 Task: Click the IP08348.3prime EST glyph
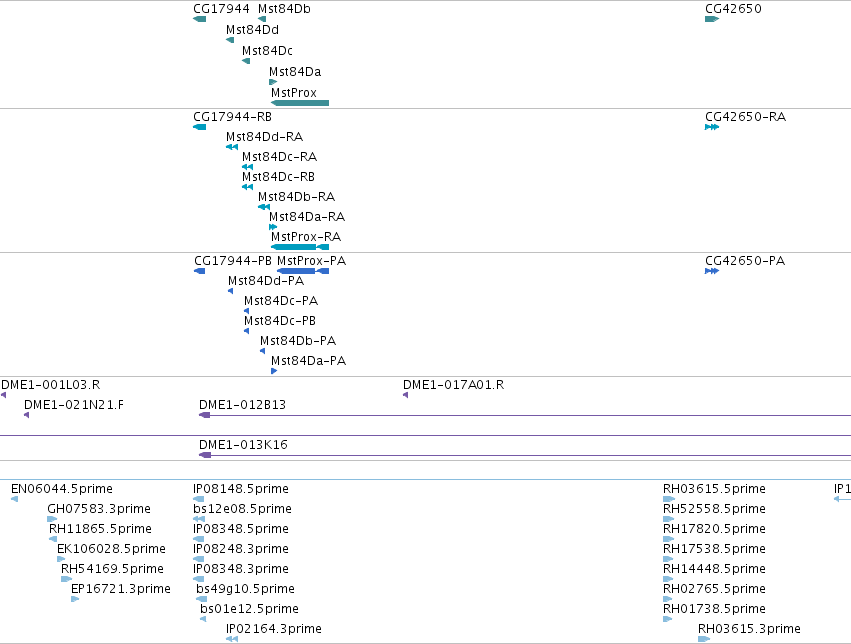coord(199,580)
